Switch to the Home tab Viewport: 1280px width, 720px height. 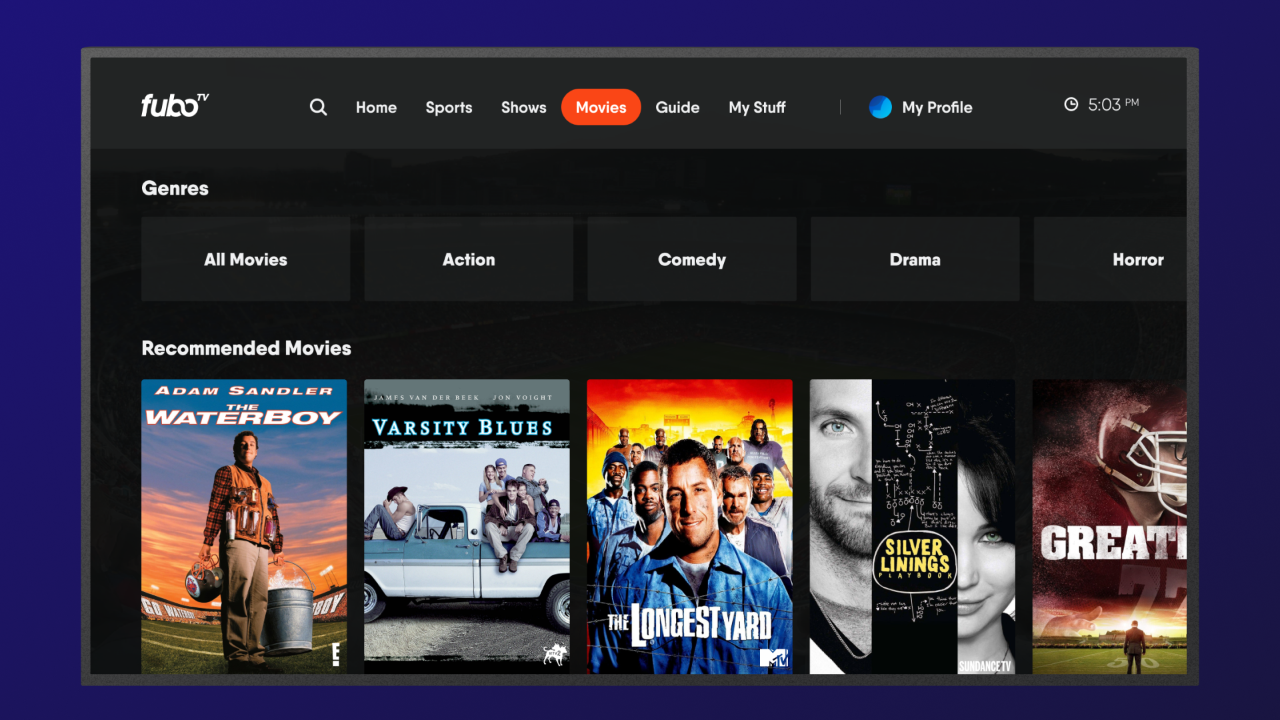point(376,107)
